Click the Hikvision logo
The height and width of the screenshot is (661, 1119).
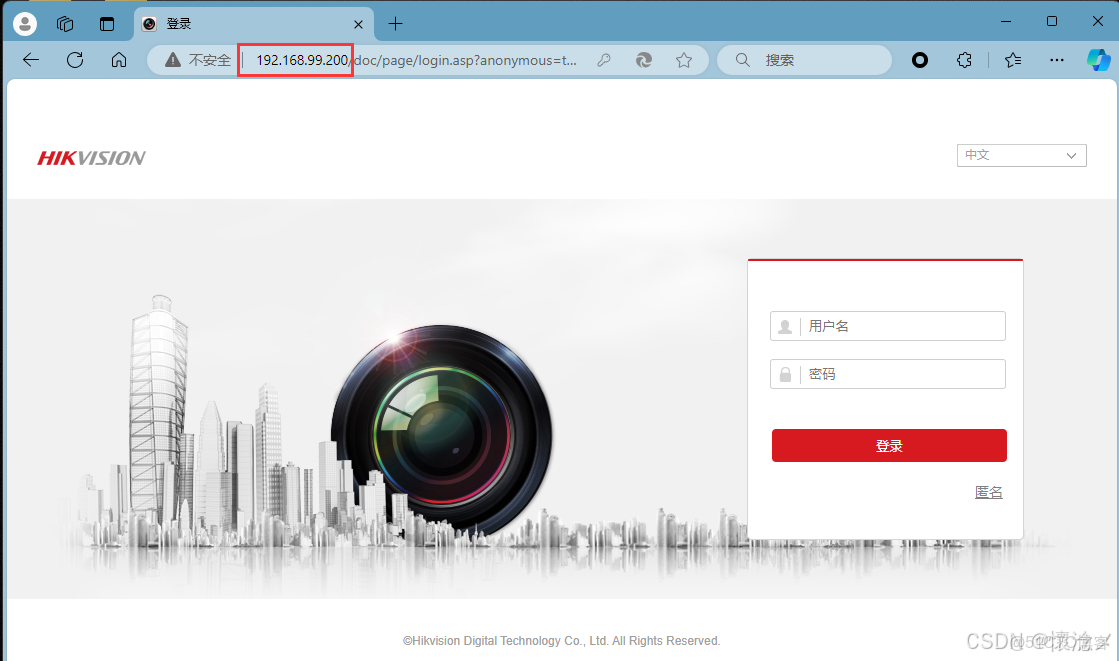point(91,158)
